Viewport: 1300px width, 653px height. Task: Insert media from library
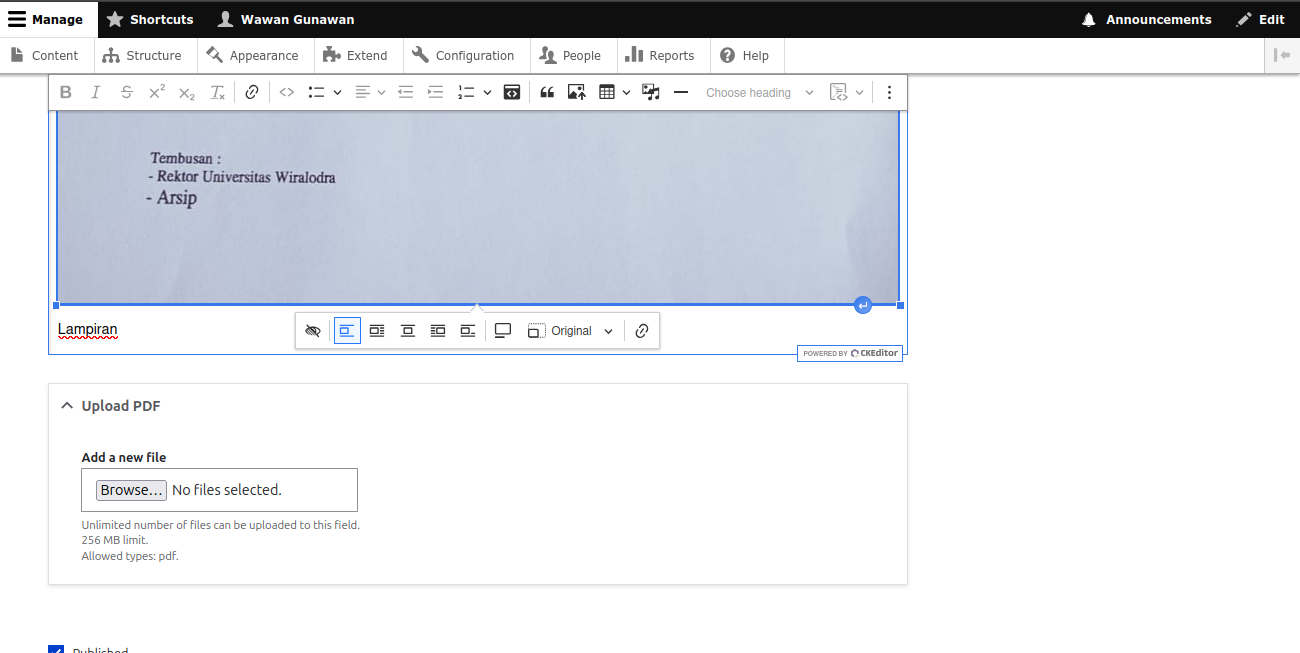coord(651,92)
